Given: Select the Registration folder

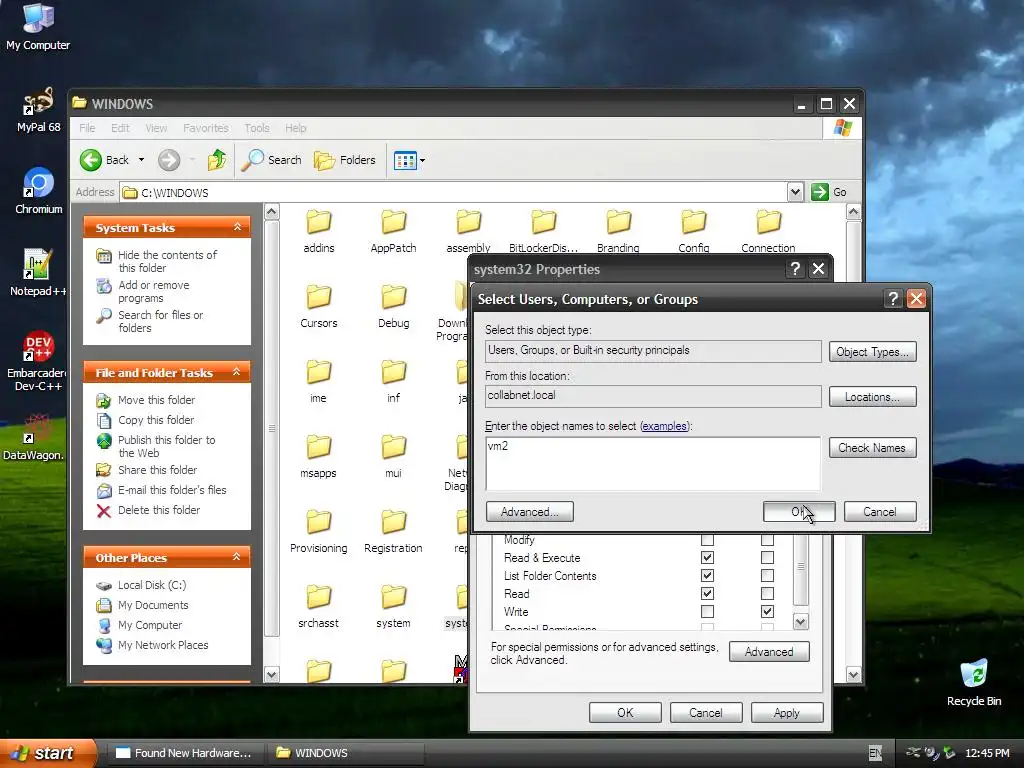Looking at the screenshot, I should (393, 532).
